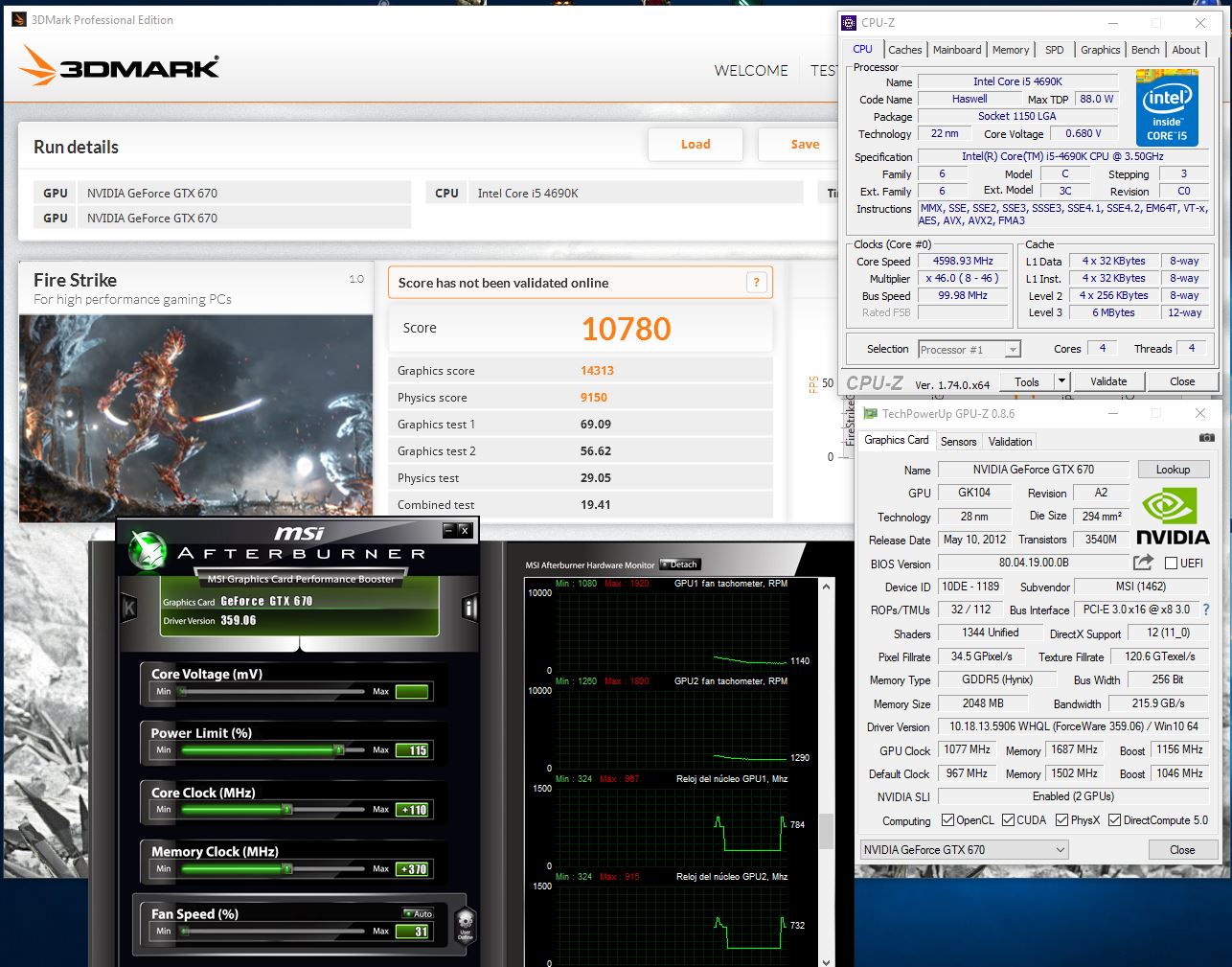Click the 3DMark title bar icon

tap(19, 19)
